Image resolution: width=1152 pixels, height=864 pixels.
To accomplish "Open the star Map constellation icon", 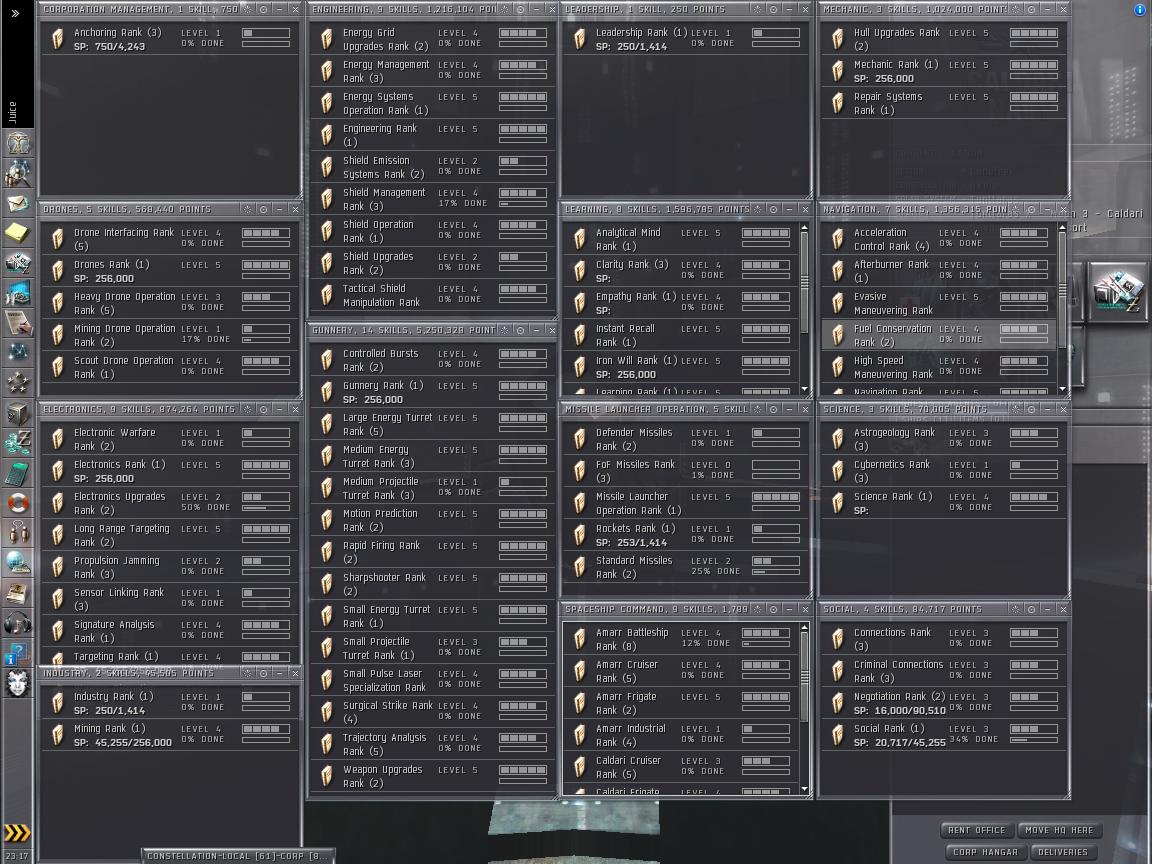I will point(18,352).
